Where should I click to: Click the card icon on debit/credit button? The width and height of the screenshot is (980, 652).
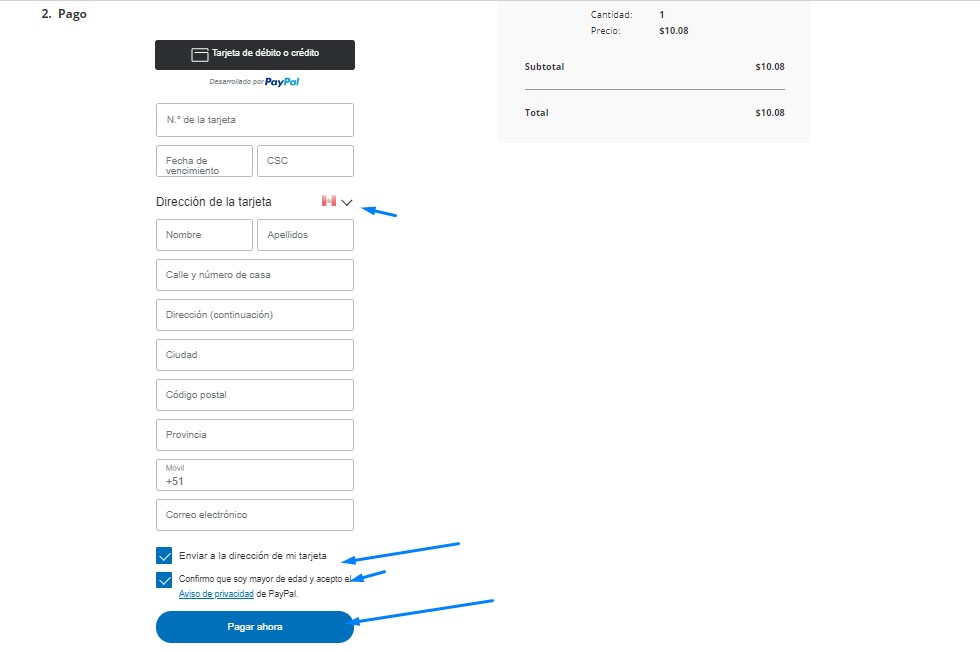[199, 55]
